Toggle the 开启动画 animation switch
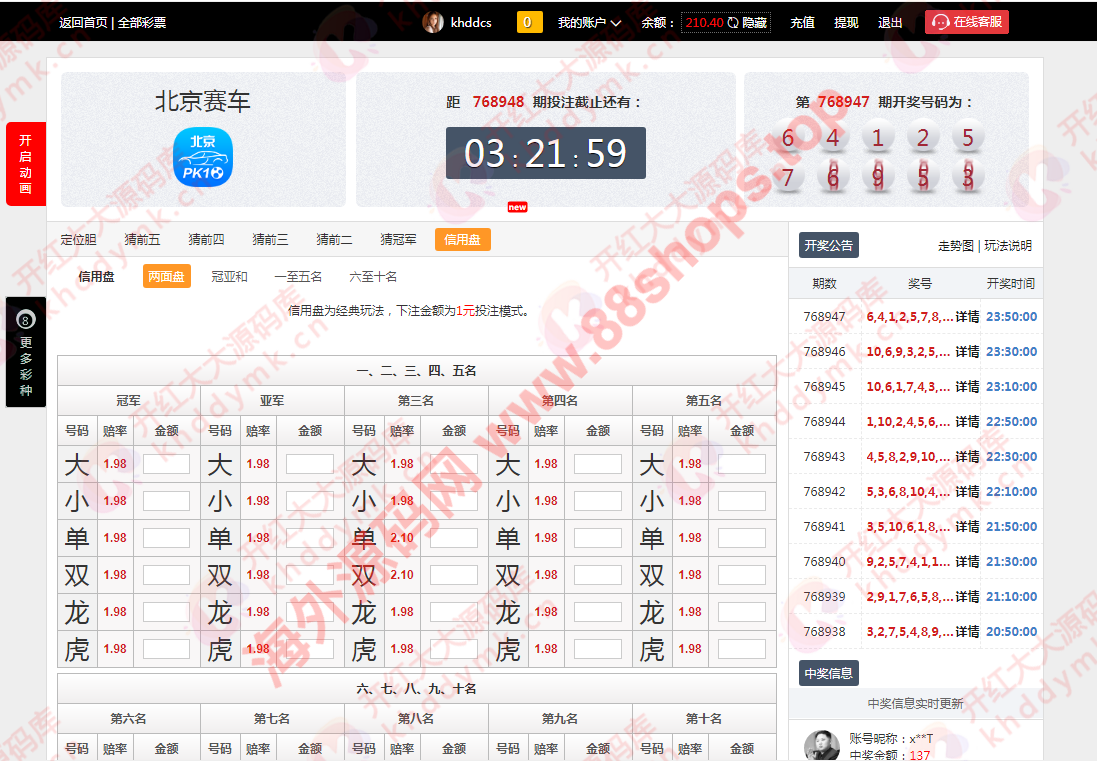 click(26, 164)
